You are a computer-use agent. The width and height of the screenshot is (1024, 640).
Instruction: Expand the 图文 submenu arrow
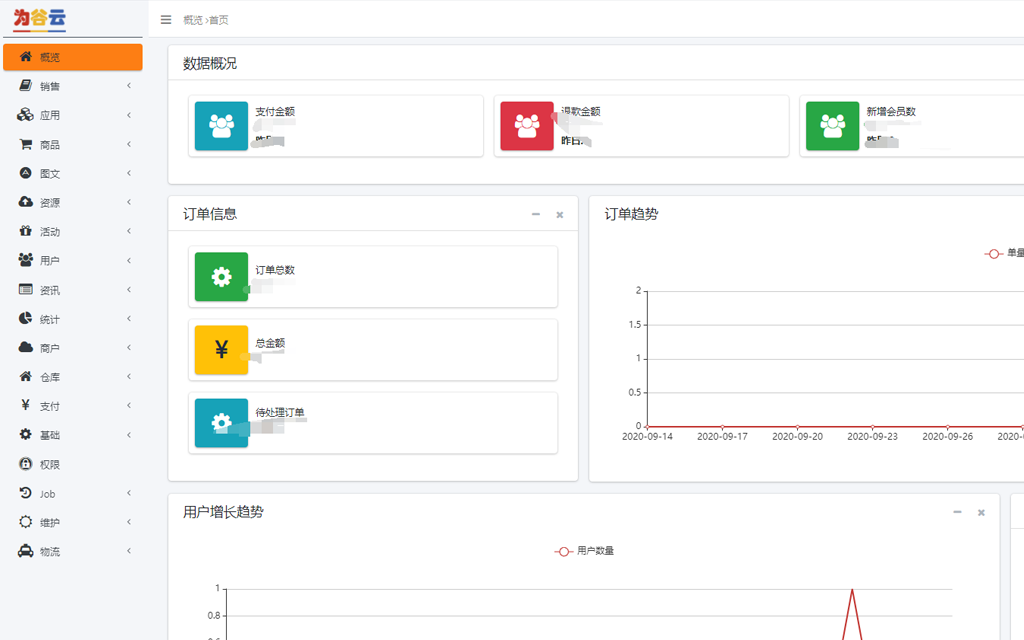(129, 173)
